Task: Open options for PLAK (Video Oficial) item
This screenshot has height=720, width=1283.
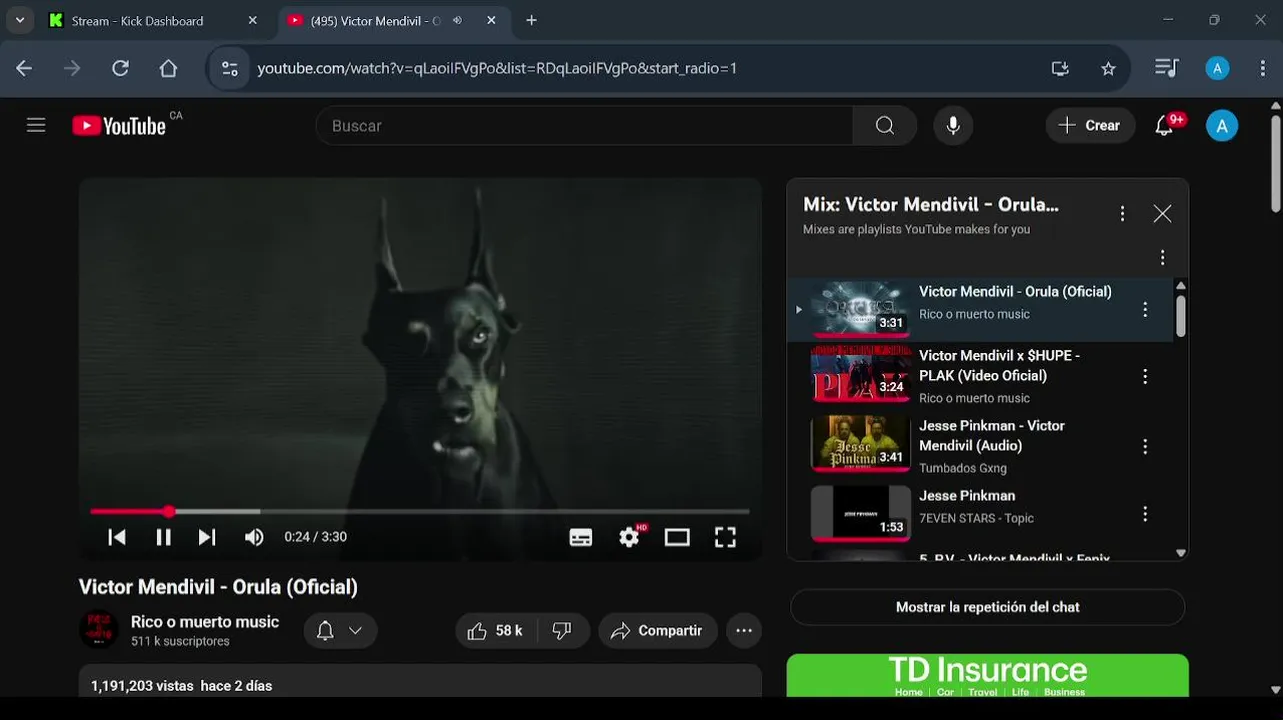Action: (1145, 376)
